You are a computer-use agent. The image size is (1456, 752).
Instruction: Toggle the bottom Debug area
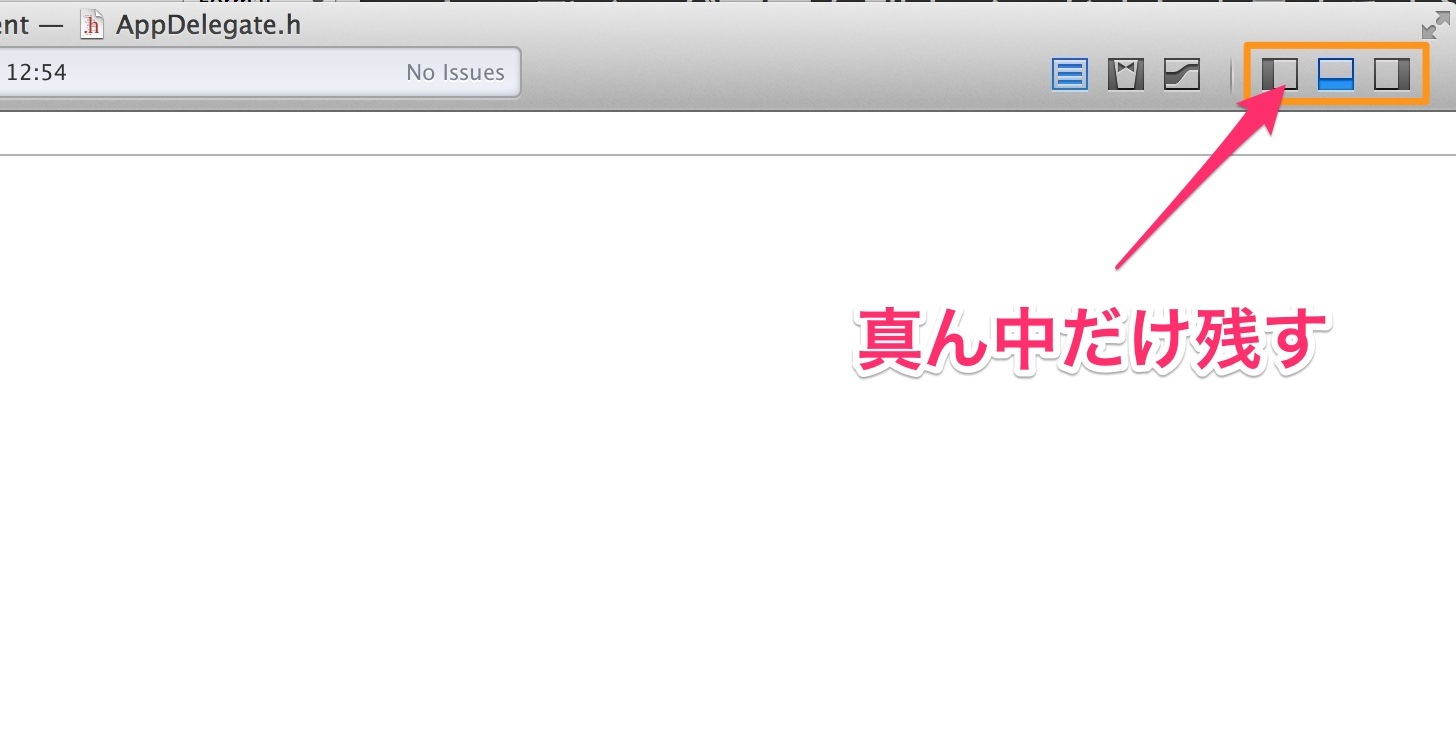pyautogui.click(x=1336, y=74)
